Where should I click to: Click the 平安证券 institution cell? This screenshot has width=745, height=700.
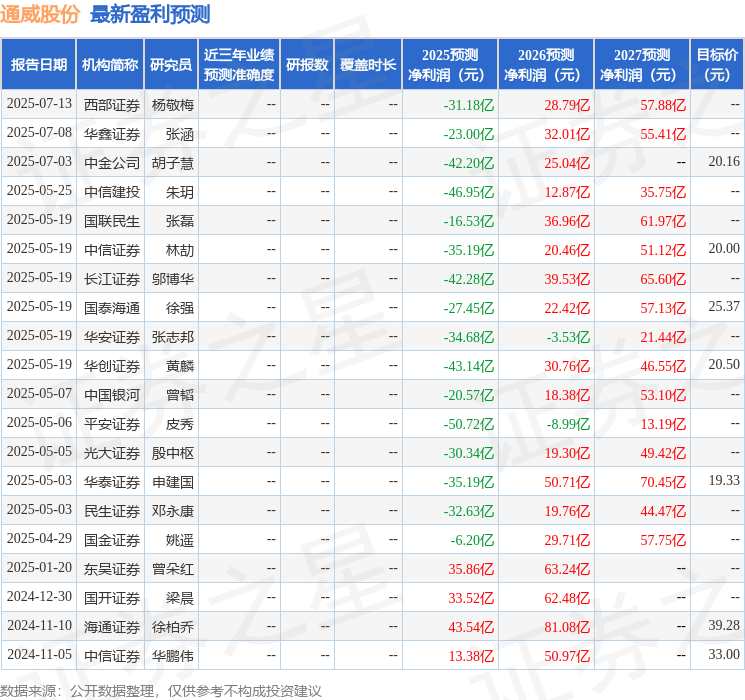(x=112, y=424)
